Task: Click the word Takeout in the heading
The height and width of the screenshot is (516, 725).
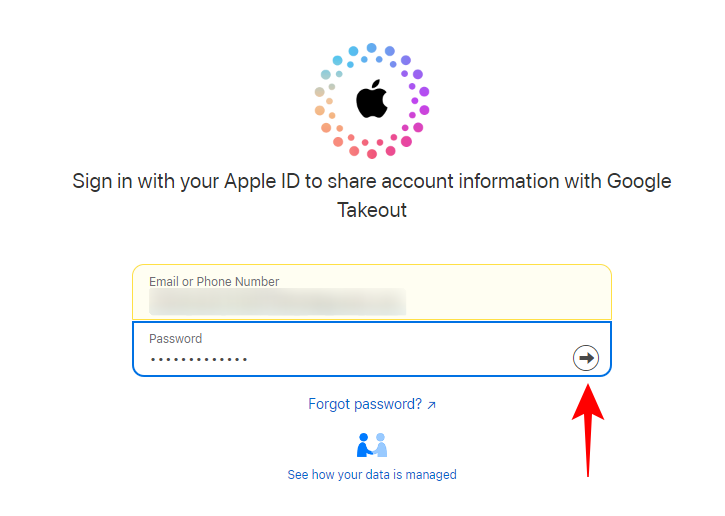Action: click(x=372, y=211)
